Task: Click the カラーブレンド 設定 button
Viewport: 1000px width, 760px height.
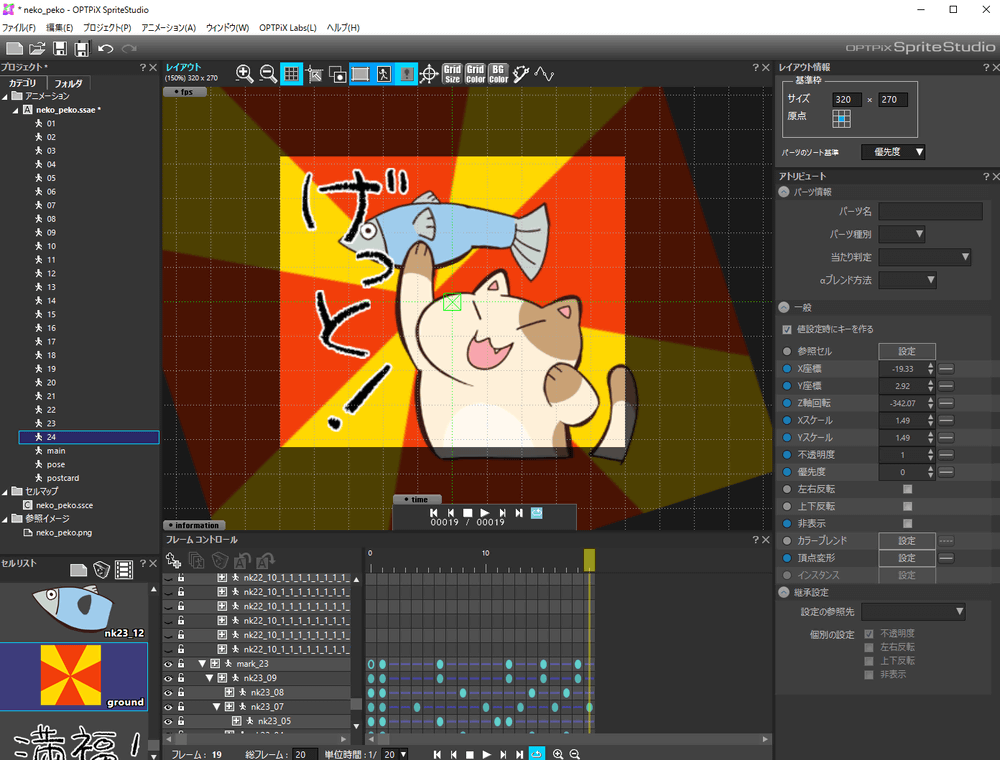Action: pos(907,541)
